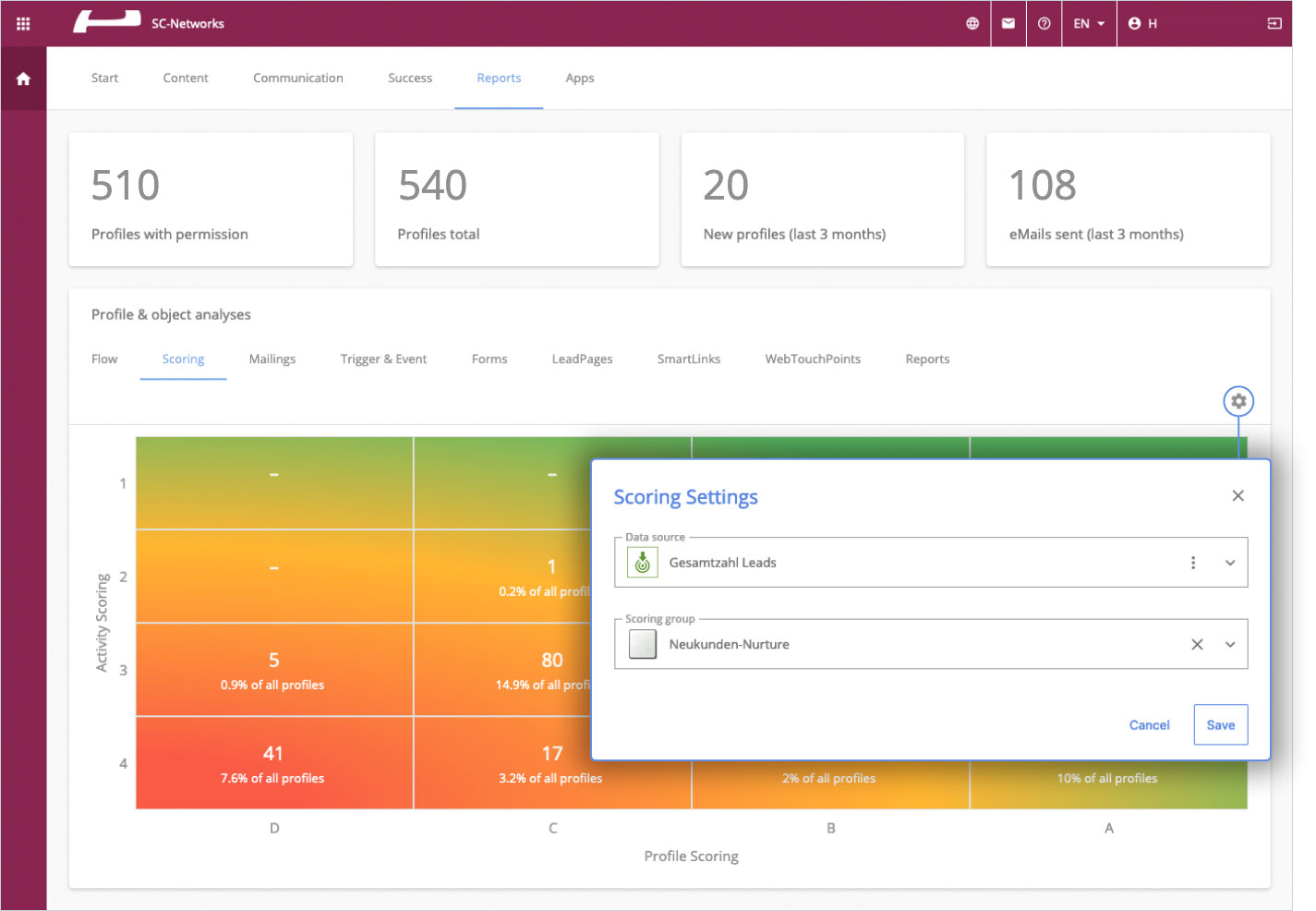Close the Scoring Settings popup
Viewport: 1316px width, 911px height.
click(x=1238, y=496)
